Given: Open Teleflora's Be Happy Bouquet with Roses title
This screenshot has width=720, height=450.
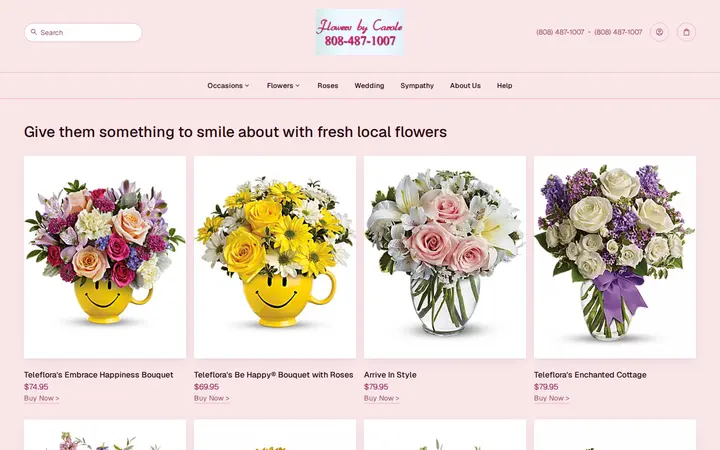Looking at the screenshot, I should coord(274,375).
